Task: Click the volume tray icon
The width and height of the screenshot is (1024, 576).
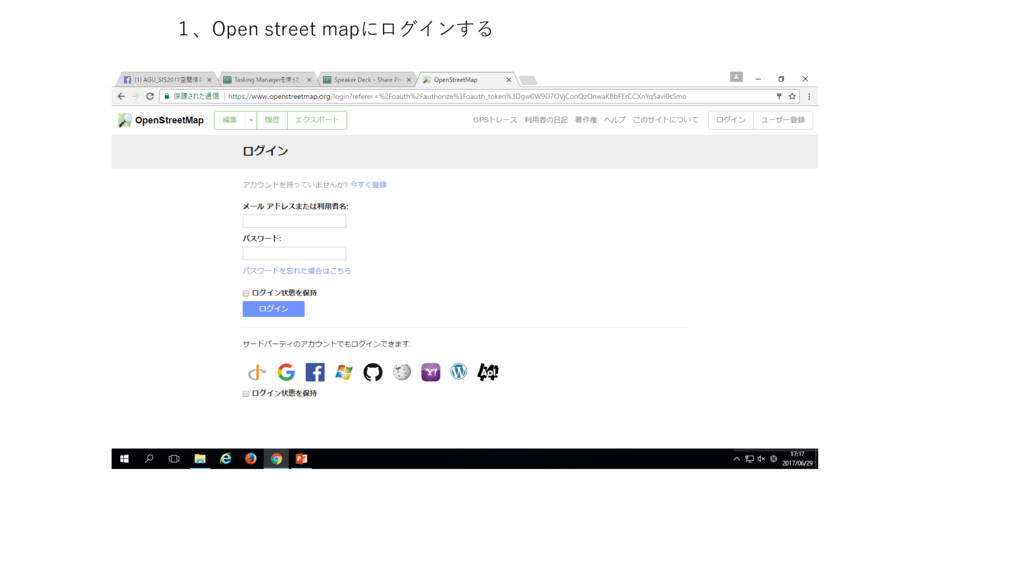Action: click(761, 459)
